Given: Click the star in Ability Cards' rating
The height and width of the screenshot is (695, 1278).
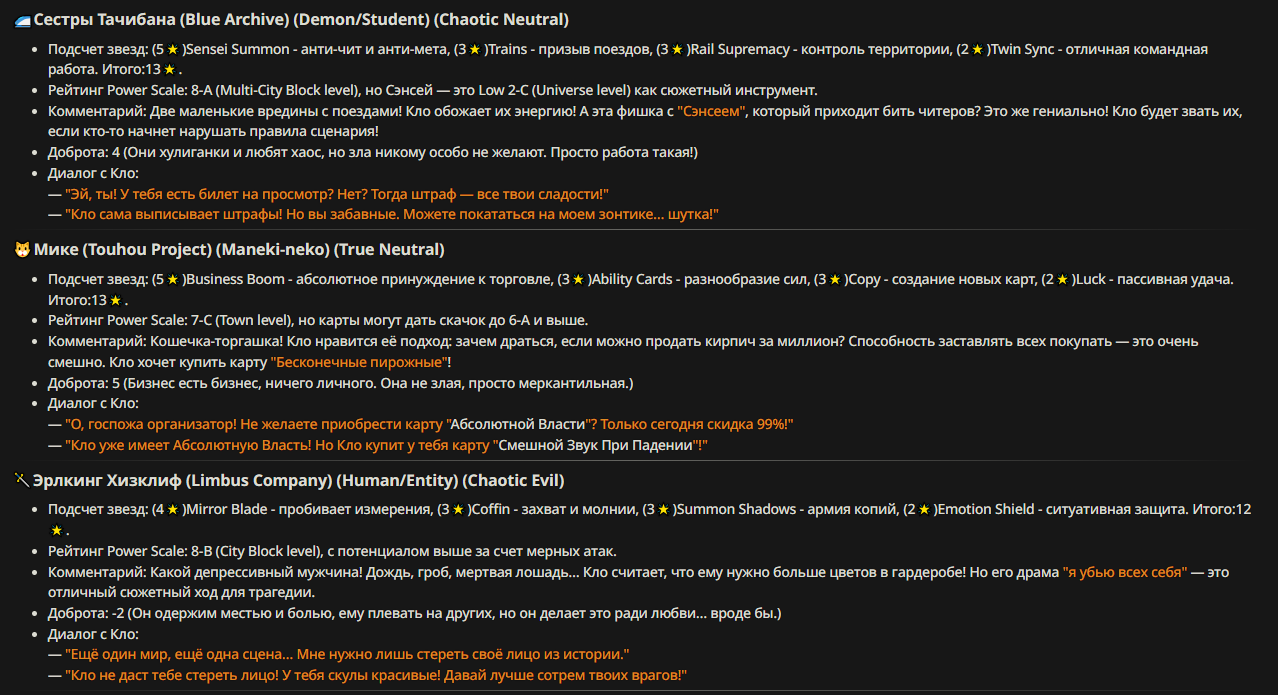Looking at the screenshot, I should 578,280.
